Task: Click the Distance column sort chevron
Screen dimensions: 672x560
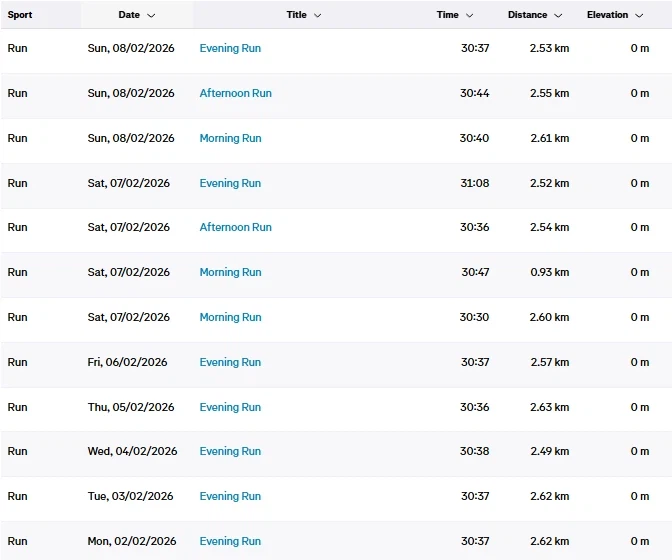Action: click(x=558, y=16)
